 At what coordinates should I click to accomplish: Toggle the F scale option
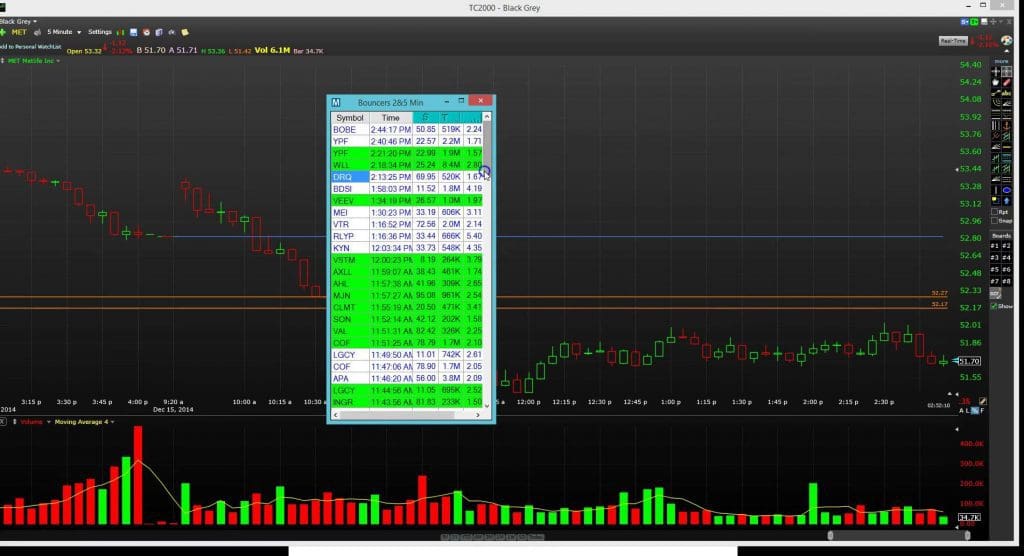(x=982, y=411)
